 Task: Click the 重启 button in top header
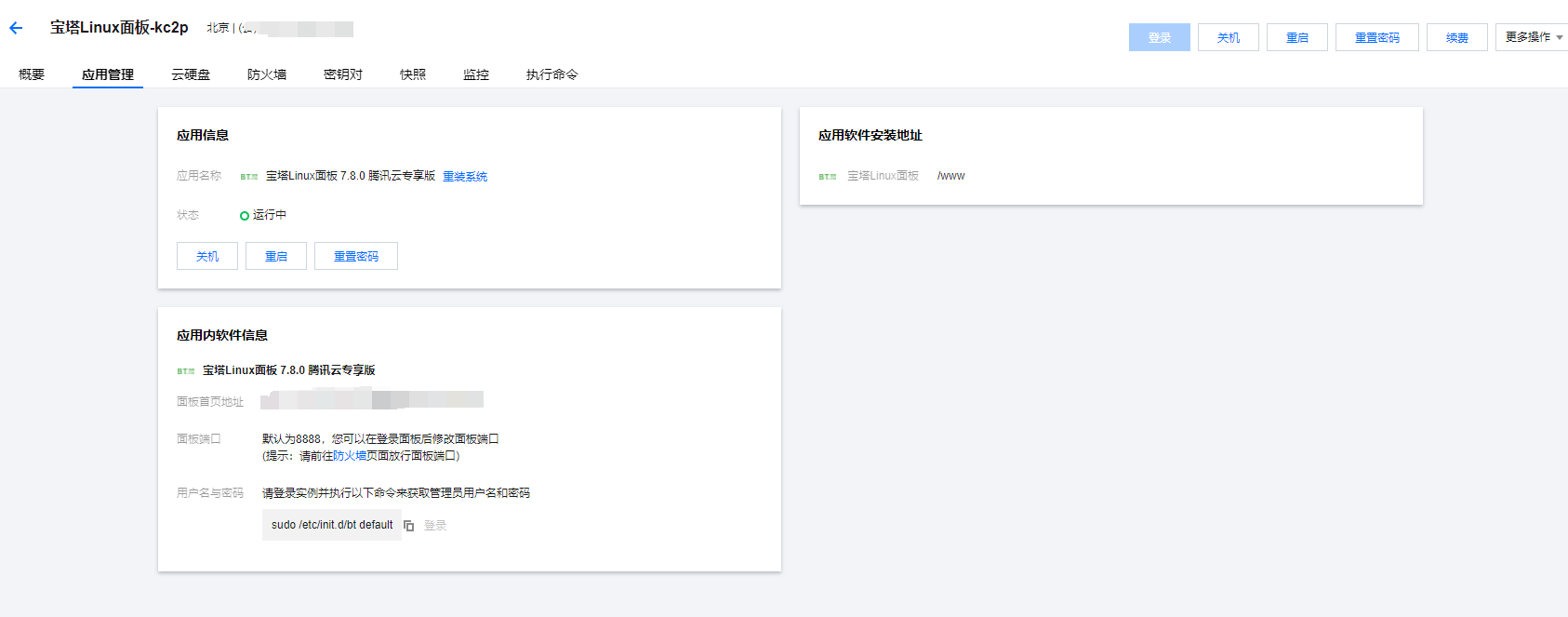(1297, 37)
